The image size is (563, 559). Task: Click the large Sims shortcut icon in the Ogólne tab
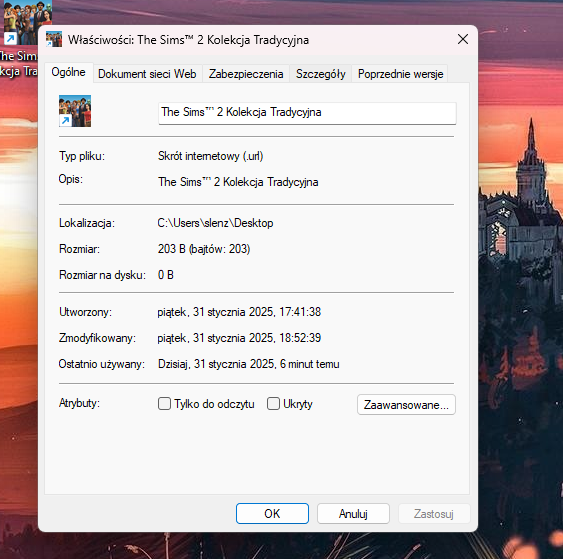click(75, 111)
